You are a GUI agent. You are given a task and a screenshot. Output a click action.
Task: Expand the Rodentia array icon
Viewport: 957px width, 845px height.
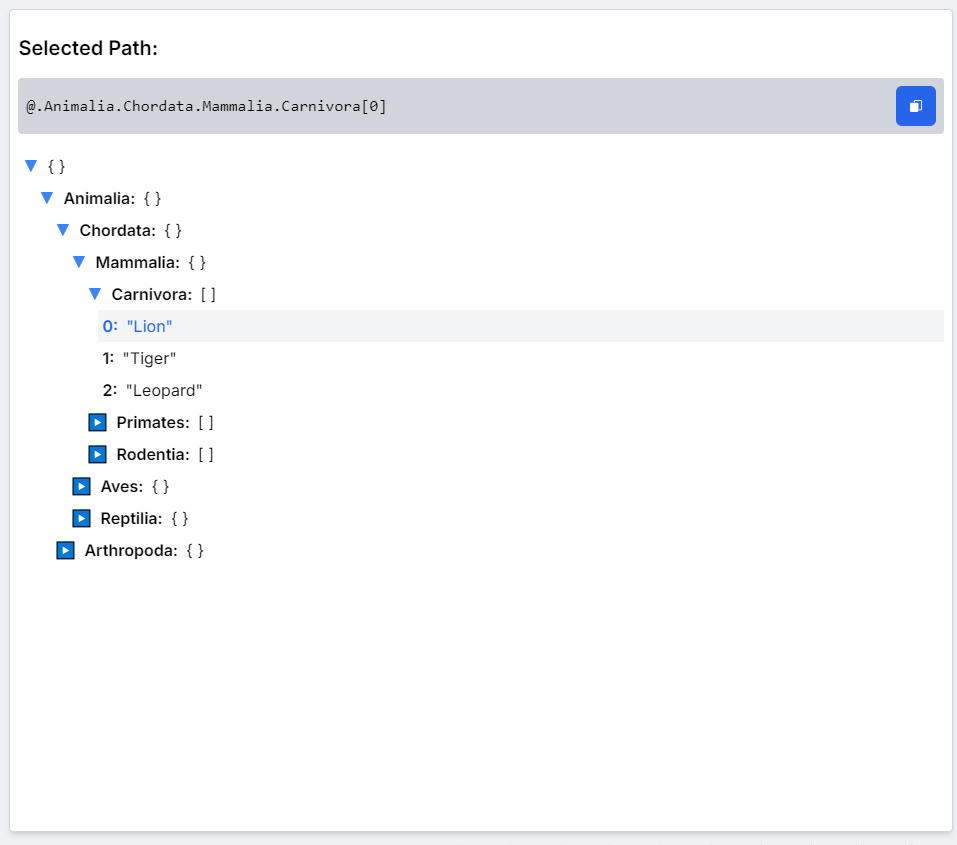pos(97,454)
